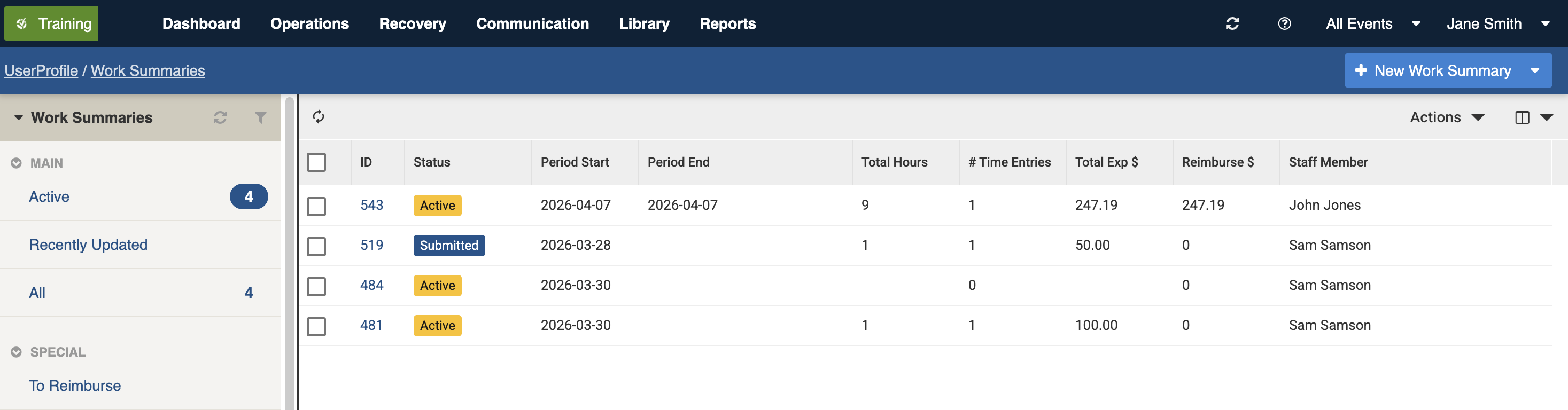The image size is (1568, 410).
Task: Open the column layout chooser icon
Action: 1522,117
